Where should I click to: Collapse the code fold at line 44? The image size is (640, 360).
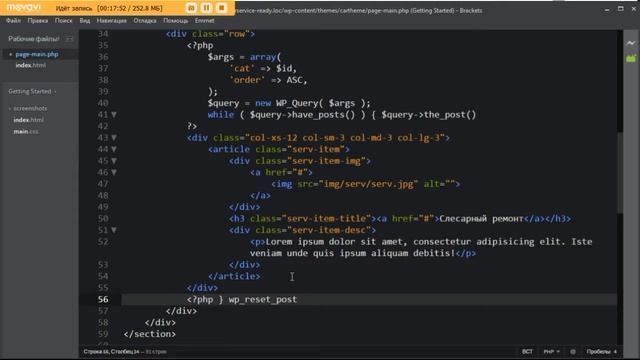pyautogui.click(x=114, y=149)
